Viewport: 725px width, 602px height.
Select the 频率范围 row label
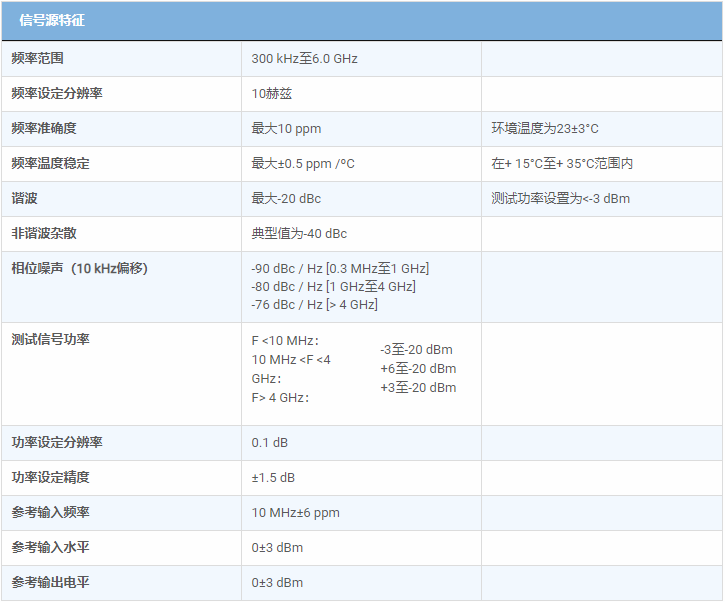[38, 59]
